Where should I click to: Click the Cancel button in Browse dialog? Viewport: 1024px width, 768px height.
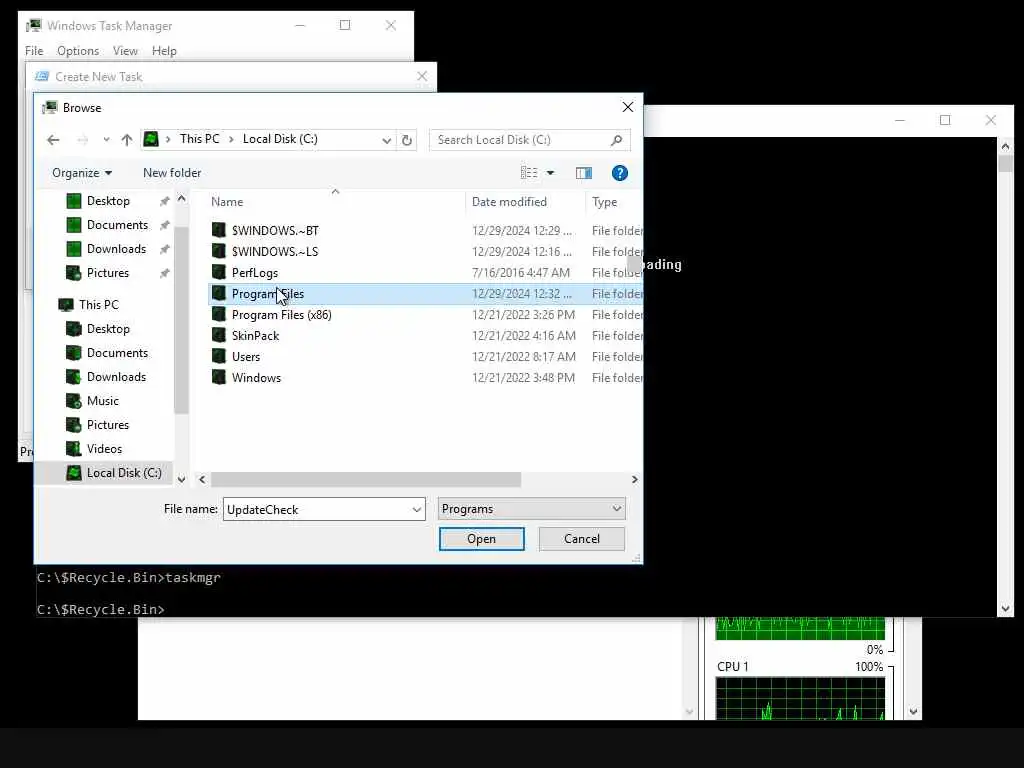tap(581, 539)
